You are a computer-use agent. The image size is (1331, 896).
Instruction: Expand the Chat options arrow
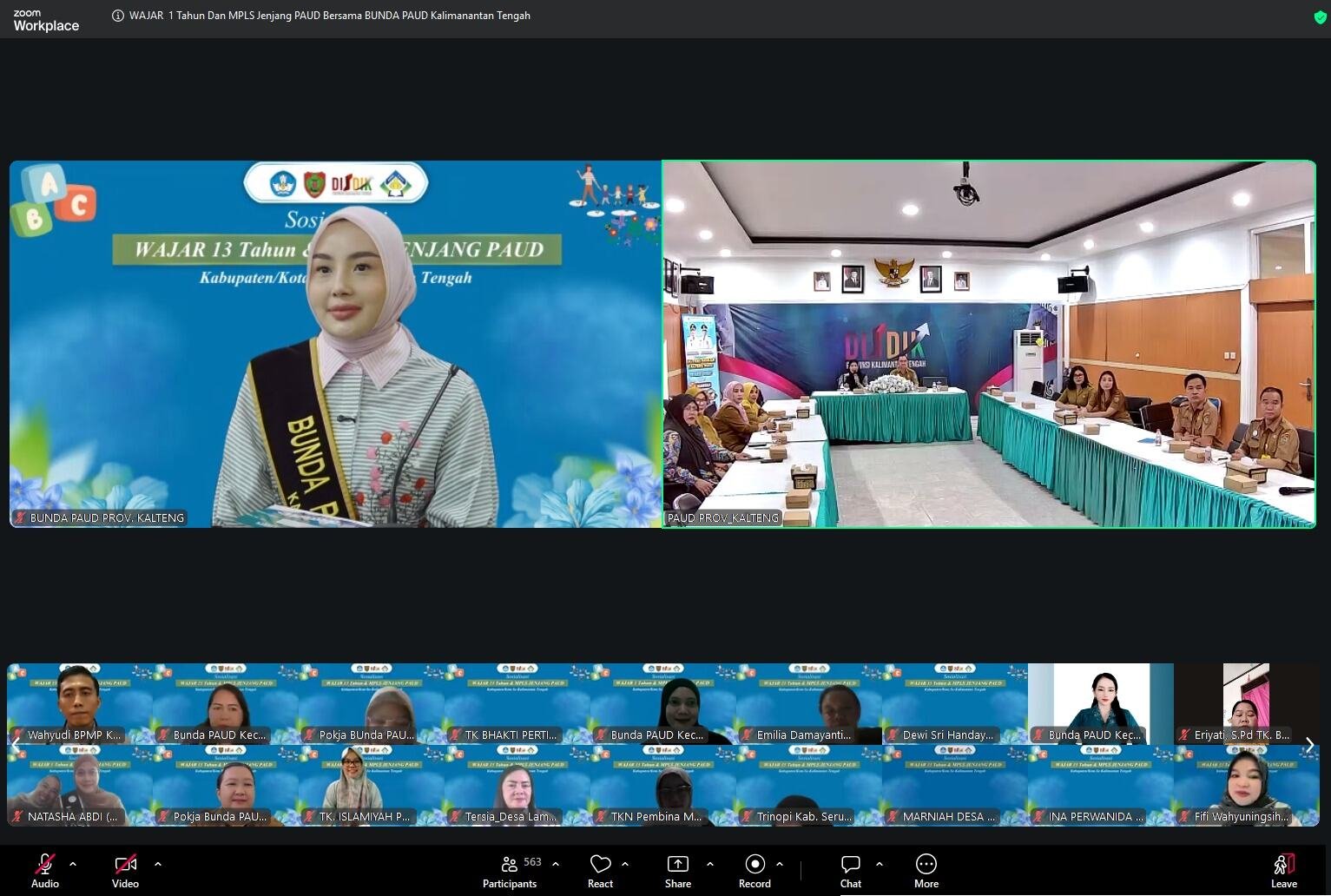click(x=880, y=864)
